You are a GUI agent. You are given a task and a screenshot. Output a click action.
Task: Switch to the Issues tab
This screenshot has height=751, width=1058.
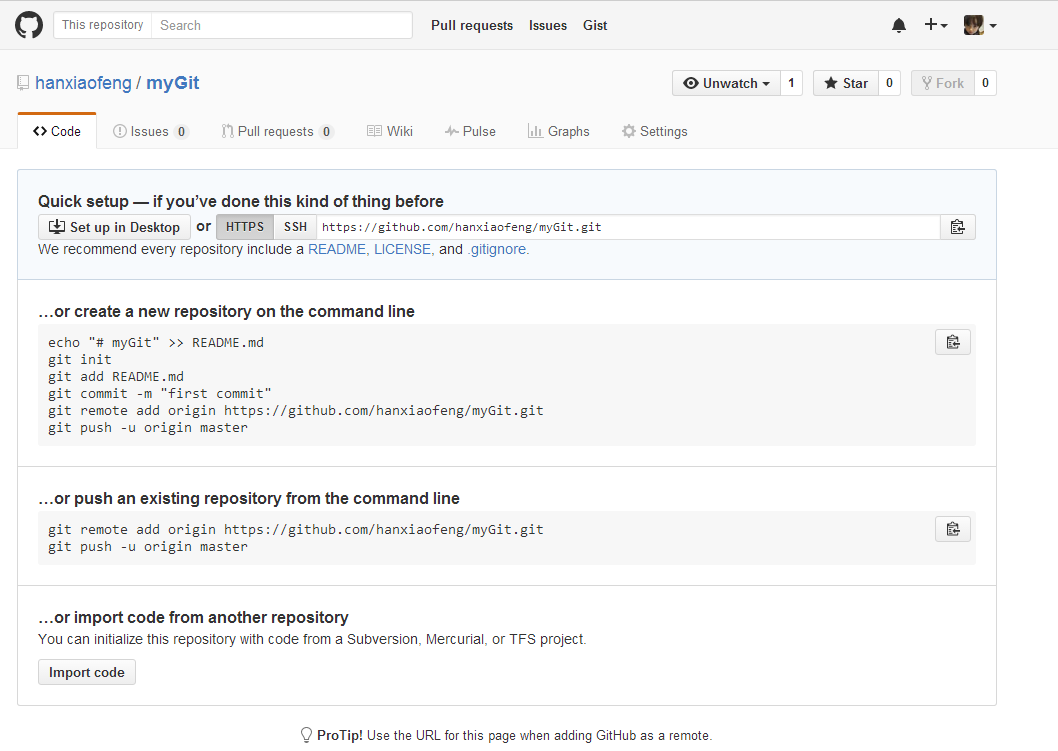point(150,131)
